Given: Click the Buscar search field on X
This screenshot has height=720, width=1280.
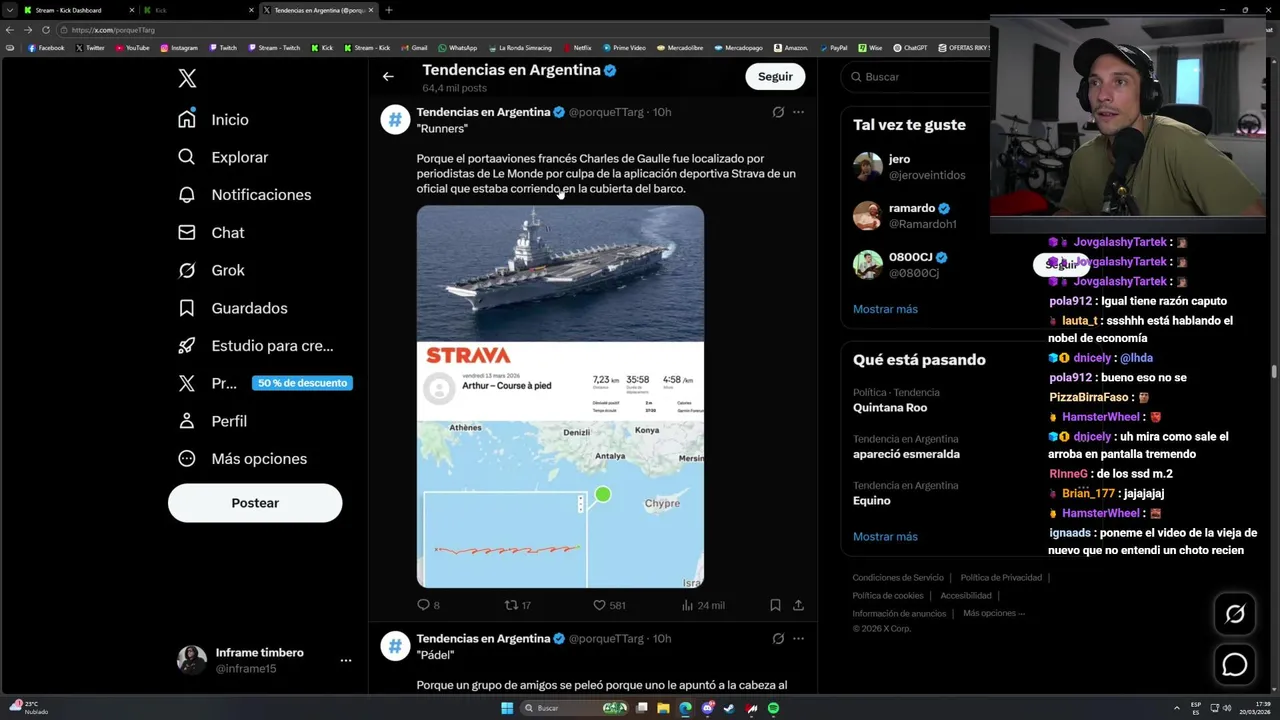Looking at the screenshot, I should click(x=915, y=76).
